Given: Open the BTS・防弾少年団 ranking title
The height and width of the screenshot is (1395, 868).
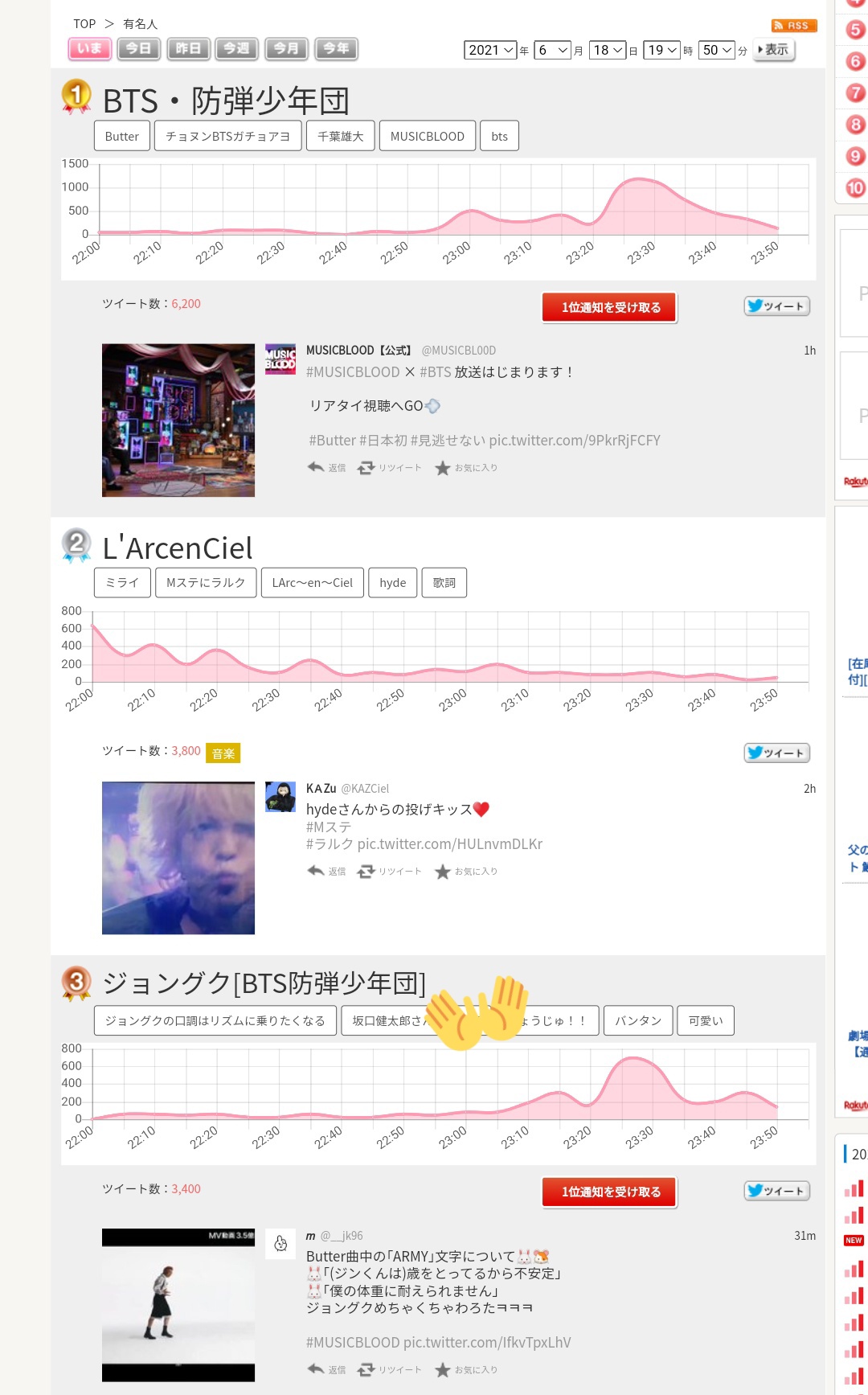Looking at the screenshot, I should coord(226,101).
